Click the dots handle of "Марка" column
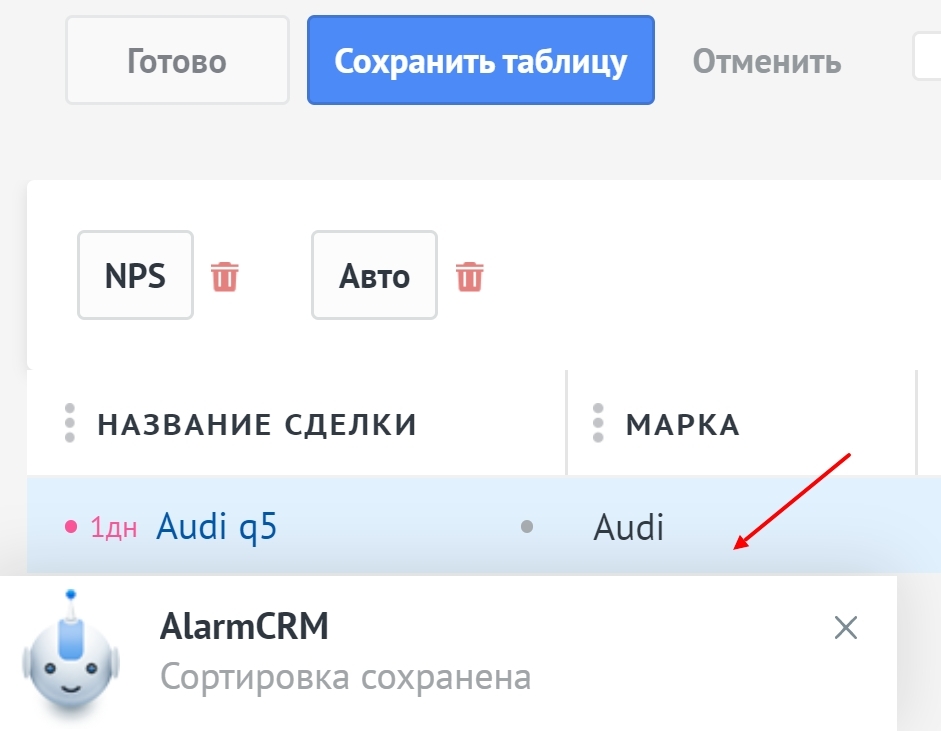941x731 pixels. [x=598, y=424]
